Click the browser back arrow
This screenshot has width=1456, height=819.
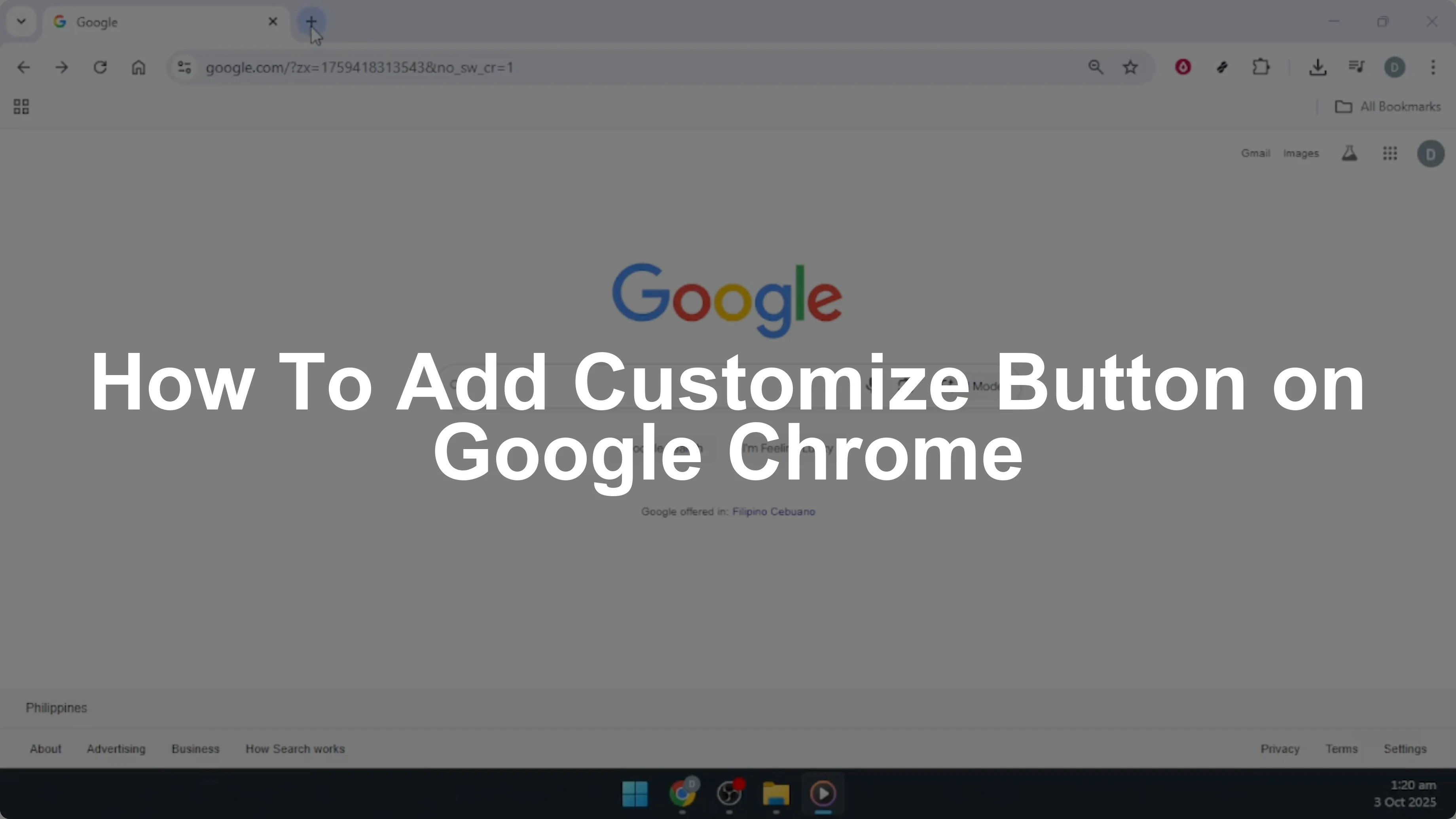tap(23, 68)
